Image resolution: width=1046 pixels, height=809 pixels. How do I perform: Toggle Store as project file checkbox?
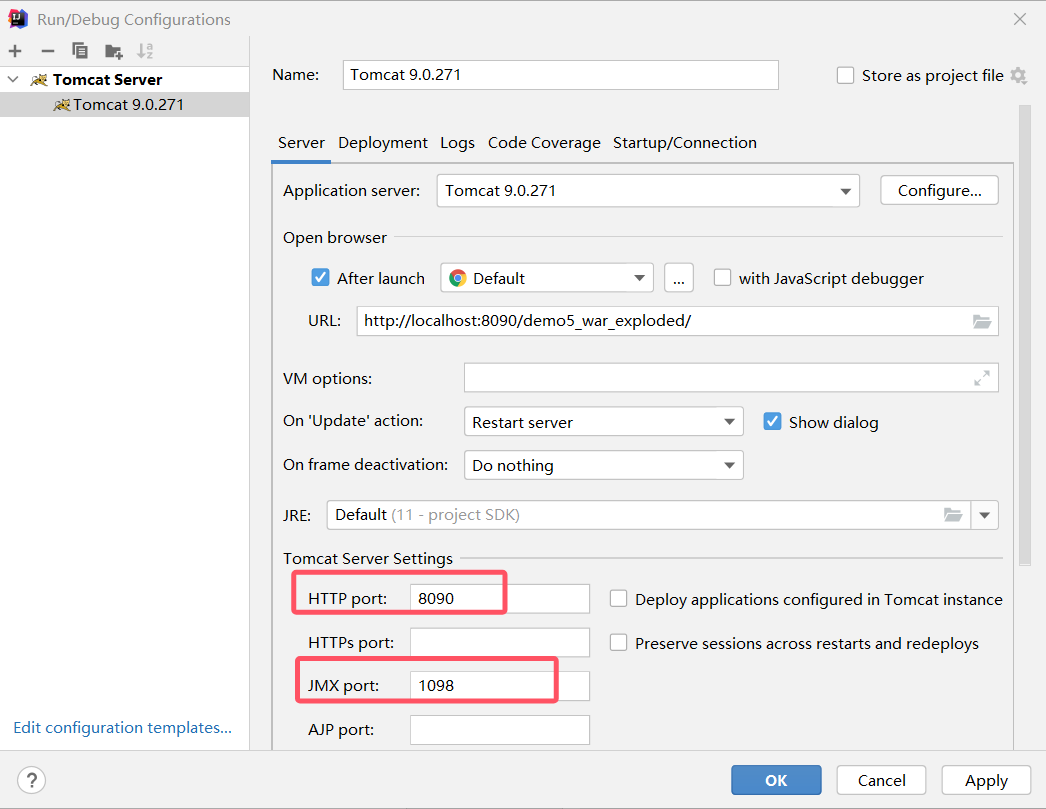pyautogui.click(x=845, y=75)
